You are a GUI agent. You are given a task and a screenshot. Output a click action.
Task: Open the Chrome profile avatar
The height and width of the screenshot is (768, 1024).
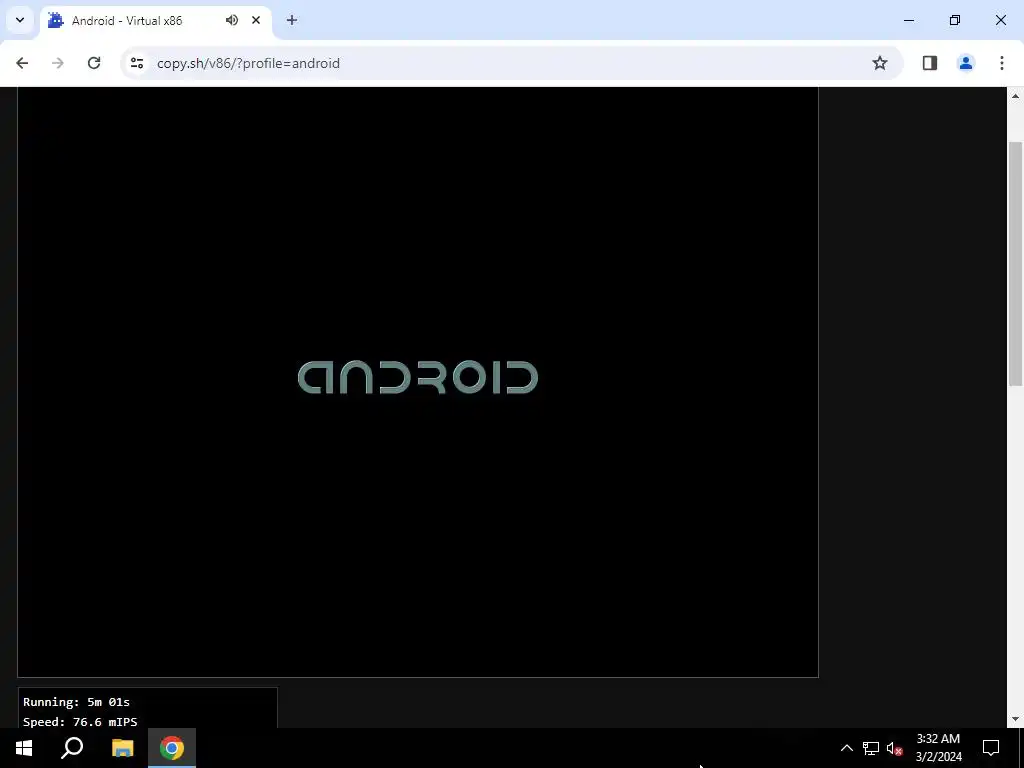965,63
